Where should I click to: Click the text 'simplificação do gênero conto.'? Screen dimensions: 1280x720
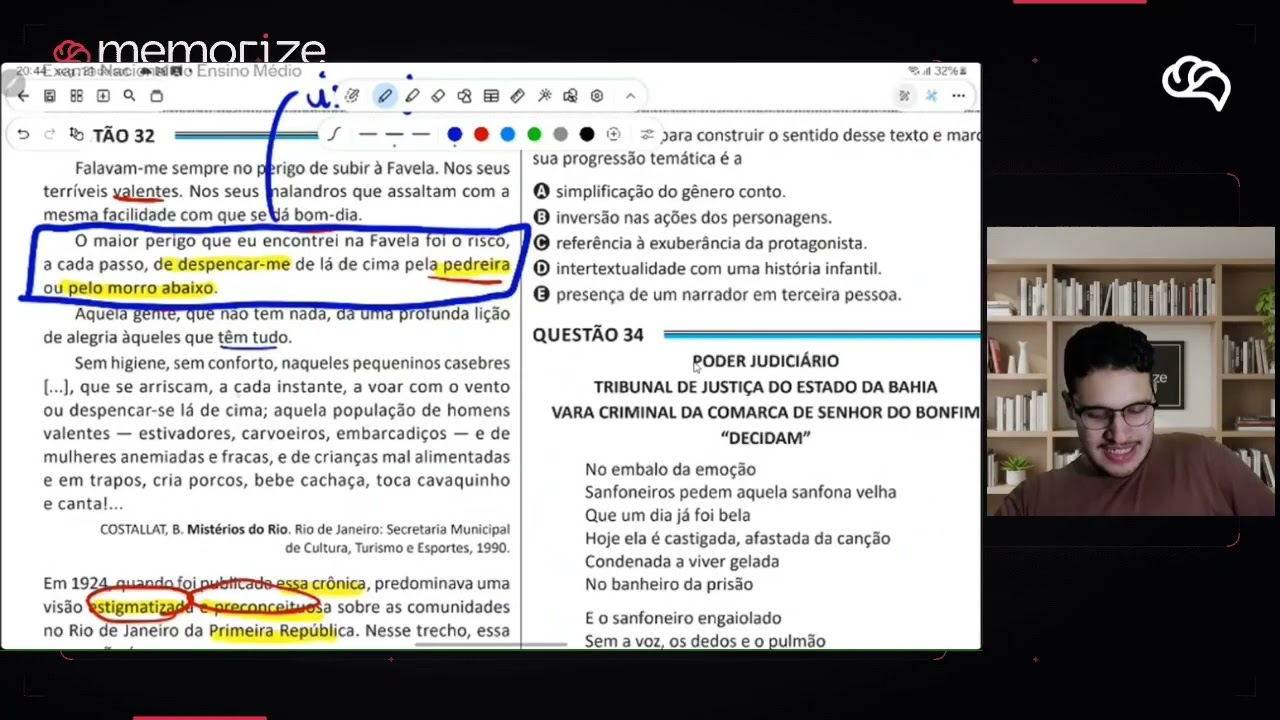pyautogui.click(x=671, y=192)
